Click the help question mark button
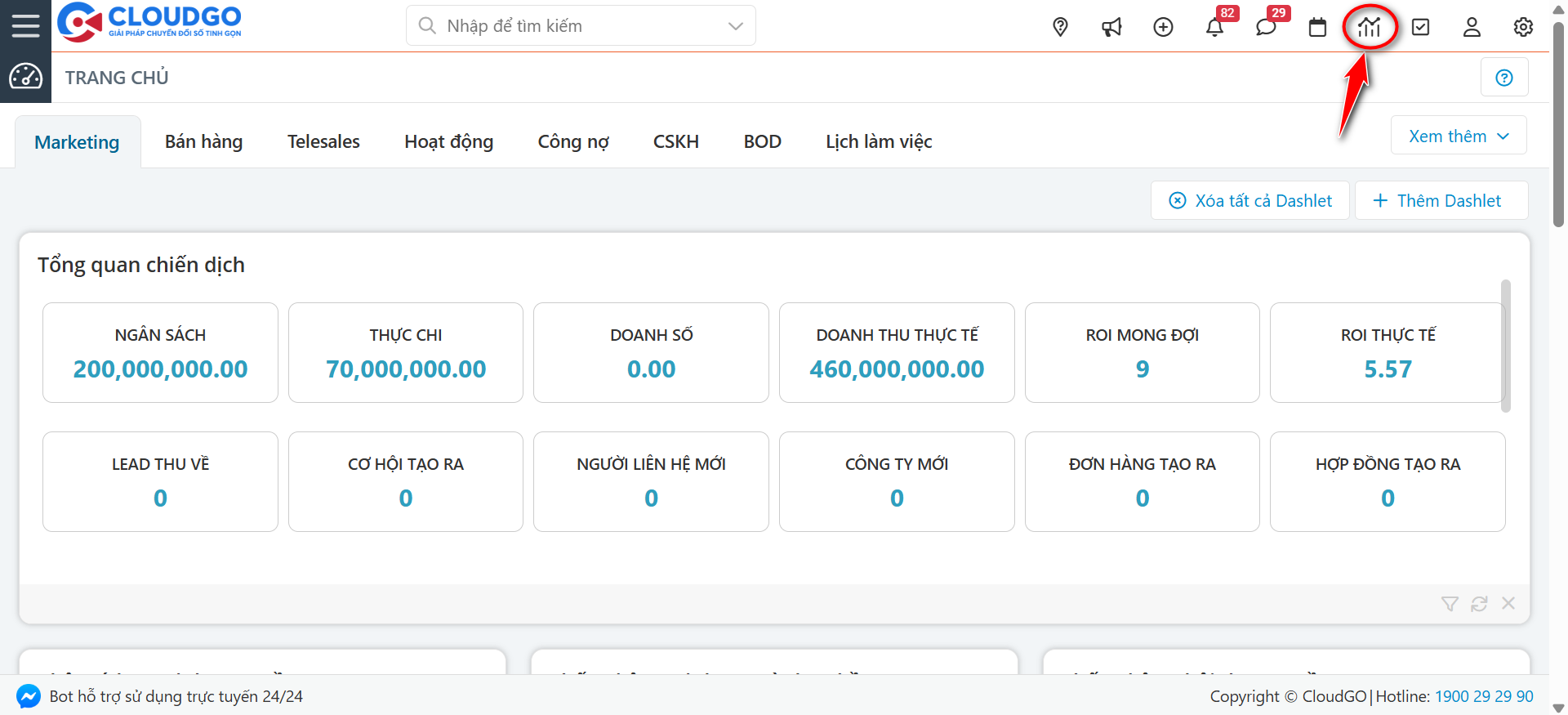Image resolution: width=1568 pixels, height=715 pixels. click(x=1504, y=78)
